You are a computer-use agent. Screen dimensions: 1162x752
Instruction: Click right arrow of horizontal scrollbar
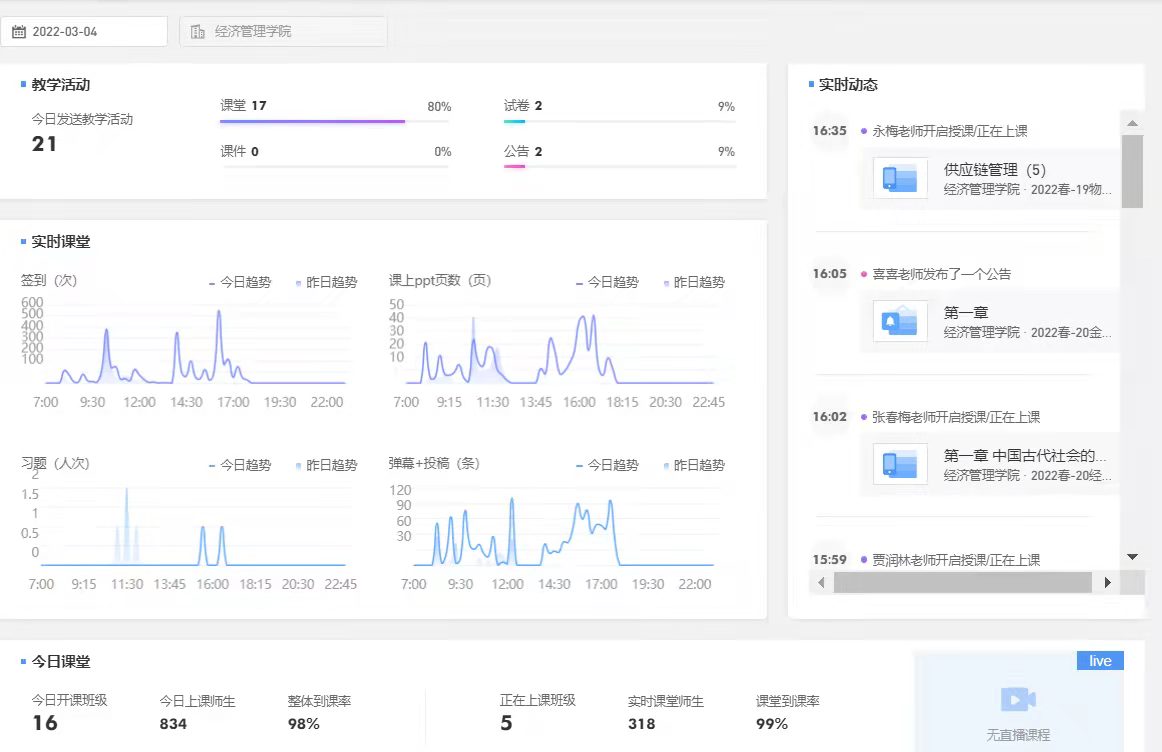click(x=1107, y=582)
